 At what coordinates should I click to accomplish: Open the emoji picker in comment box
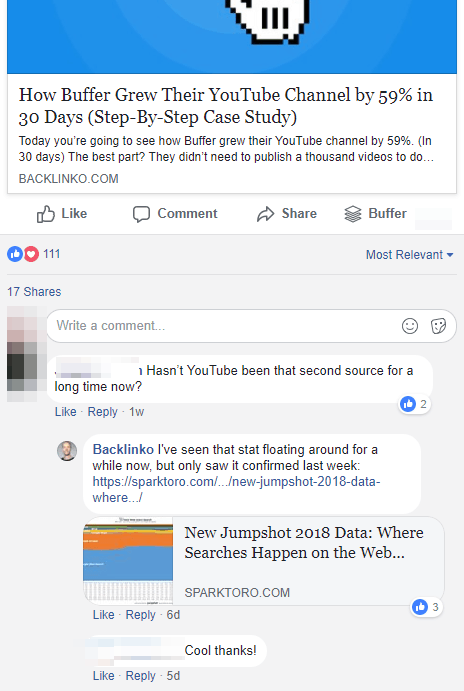coord(410,326)
